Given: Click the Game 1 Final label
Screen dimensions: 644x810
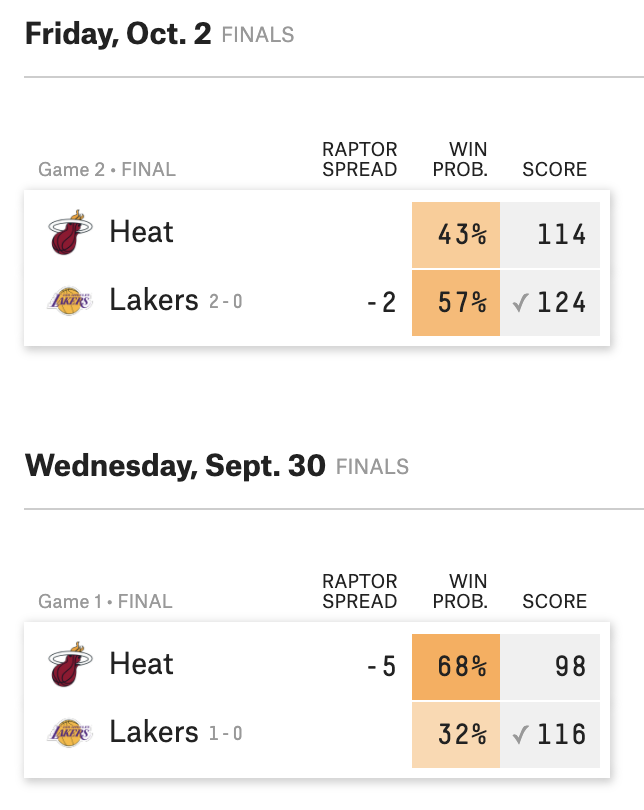Looking at the screenshot, I should pyautogui.click(x=105, y=602).
